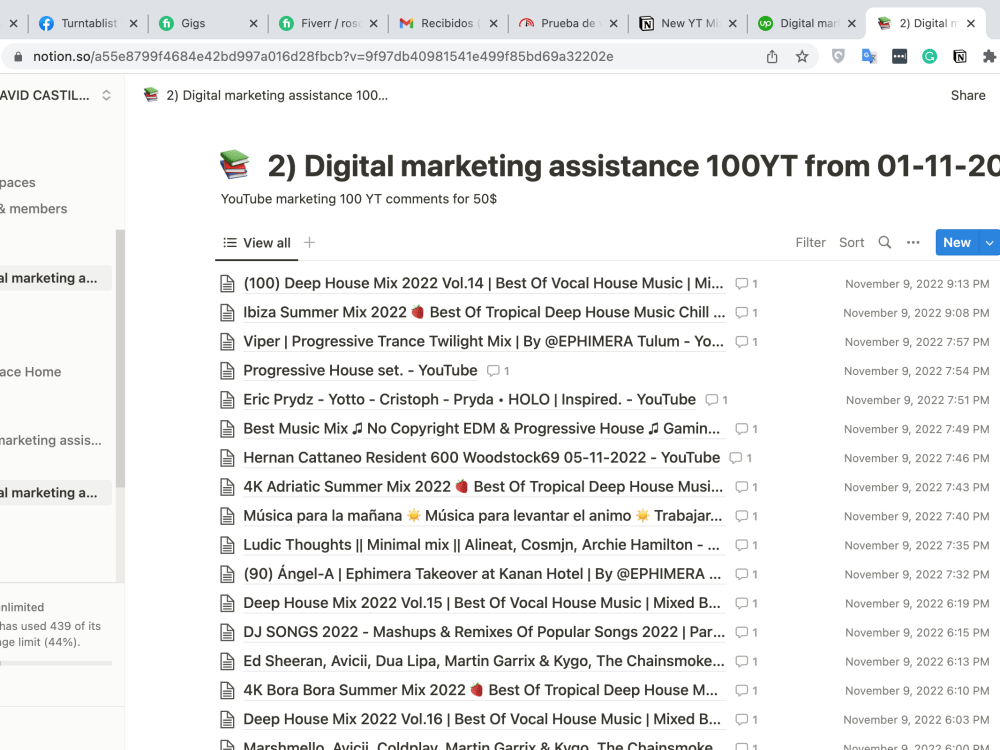The height and width of the screenshot is (750, 1000).
Task: Click the share page icon in address bar
Action: 772,57
